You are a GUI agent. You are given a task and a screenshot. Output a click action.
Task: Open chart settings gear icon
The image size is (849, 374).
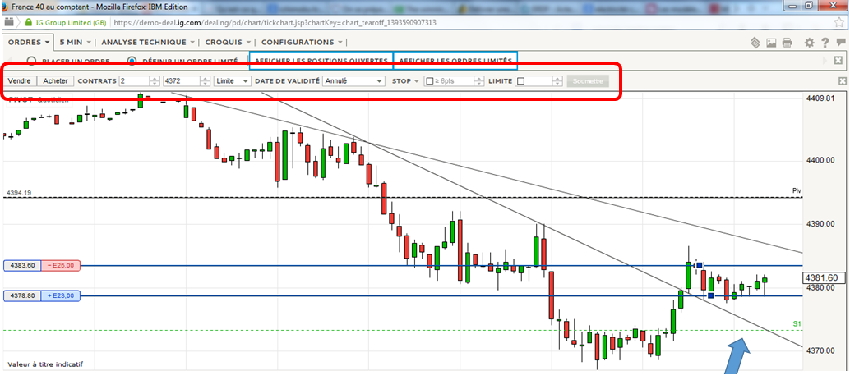click(809, 43)
